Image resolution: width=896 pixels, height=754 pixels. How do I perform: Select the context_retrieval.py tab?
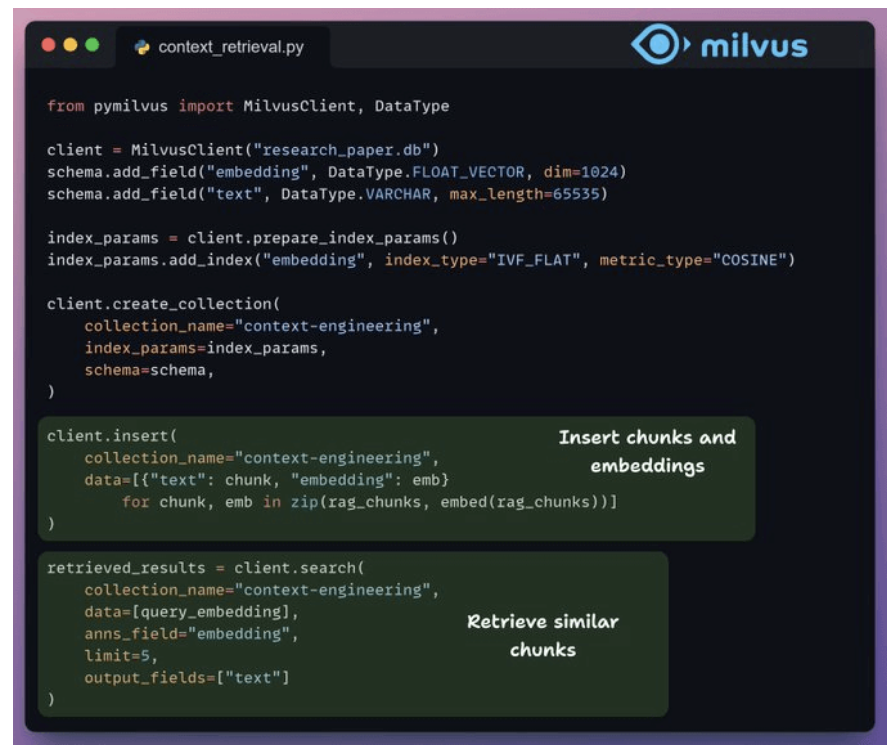point(229,47)
